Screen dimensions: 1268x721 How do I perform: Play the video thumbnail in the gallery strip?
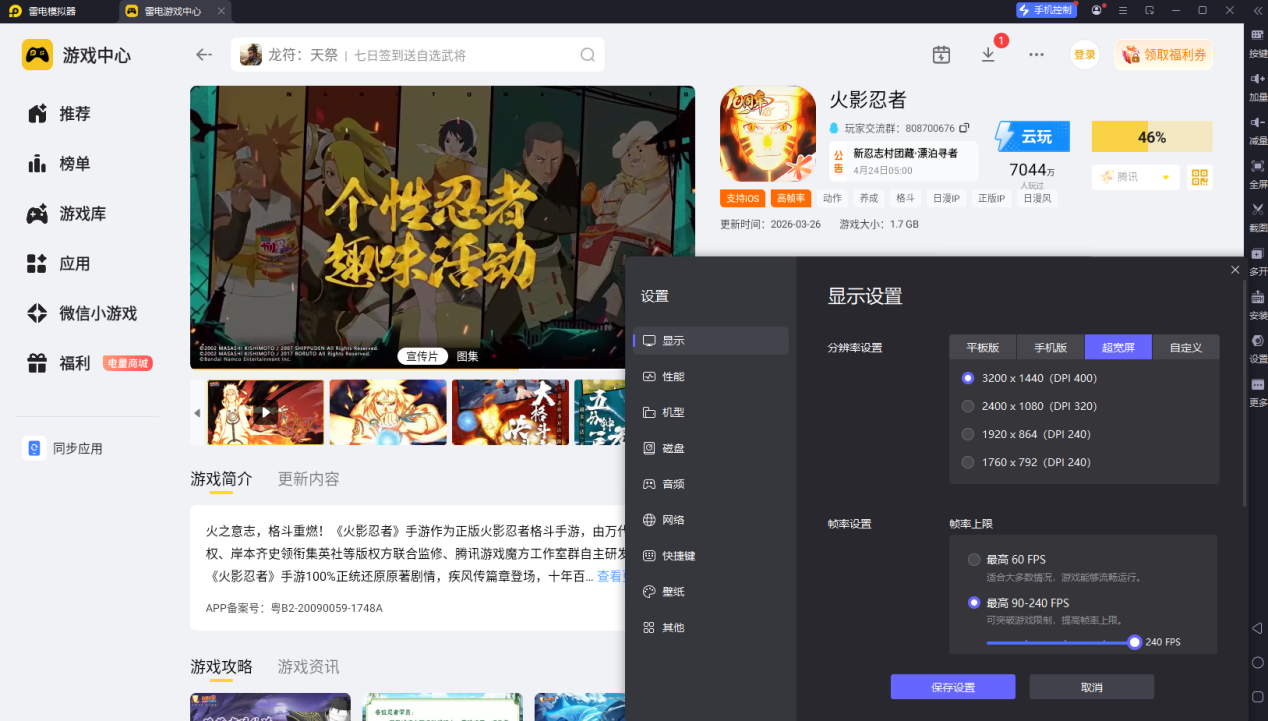(266, 412)
